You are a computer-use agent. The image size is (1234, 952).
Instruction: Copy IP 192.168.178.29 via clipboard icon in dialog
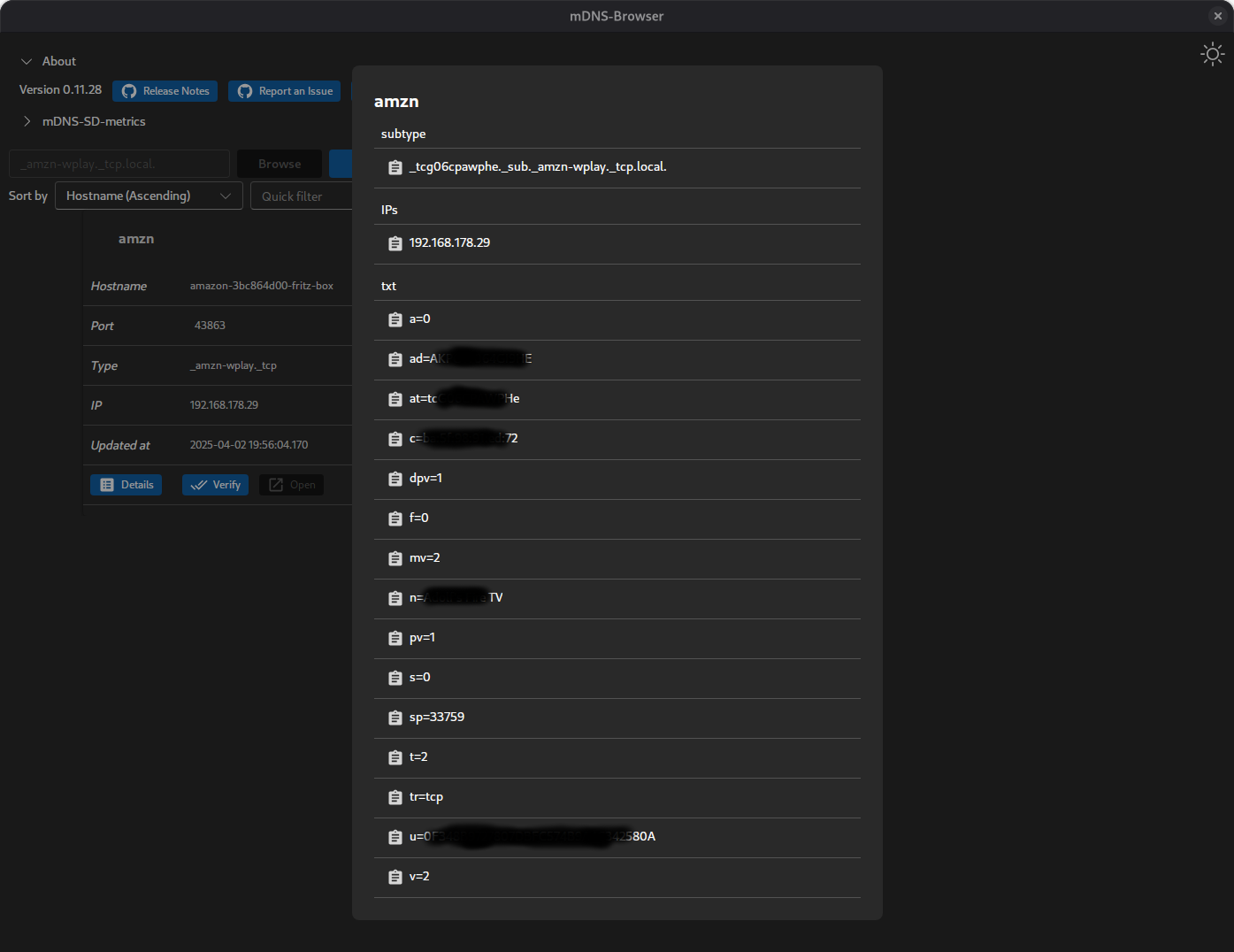coord(395,243)
